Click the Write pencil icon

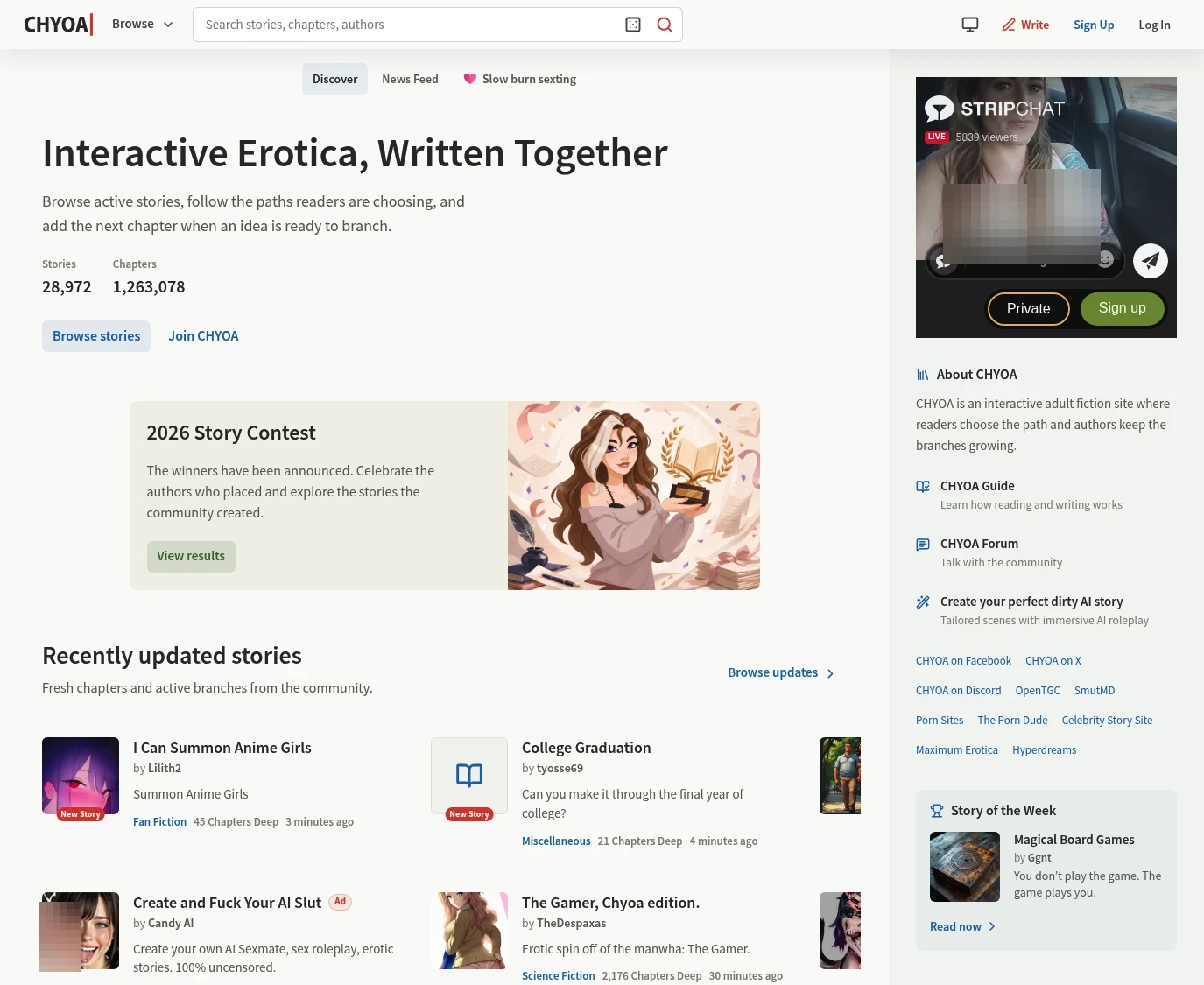tap(1009, 25)
